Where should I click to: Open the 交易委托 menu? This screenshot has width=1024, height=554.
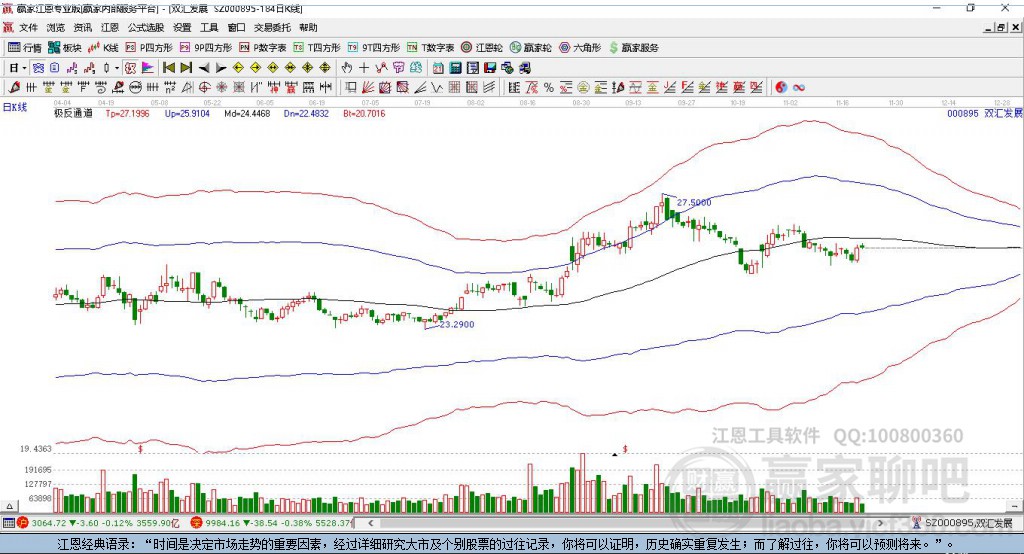pos(272,27)
